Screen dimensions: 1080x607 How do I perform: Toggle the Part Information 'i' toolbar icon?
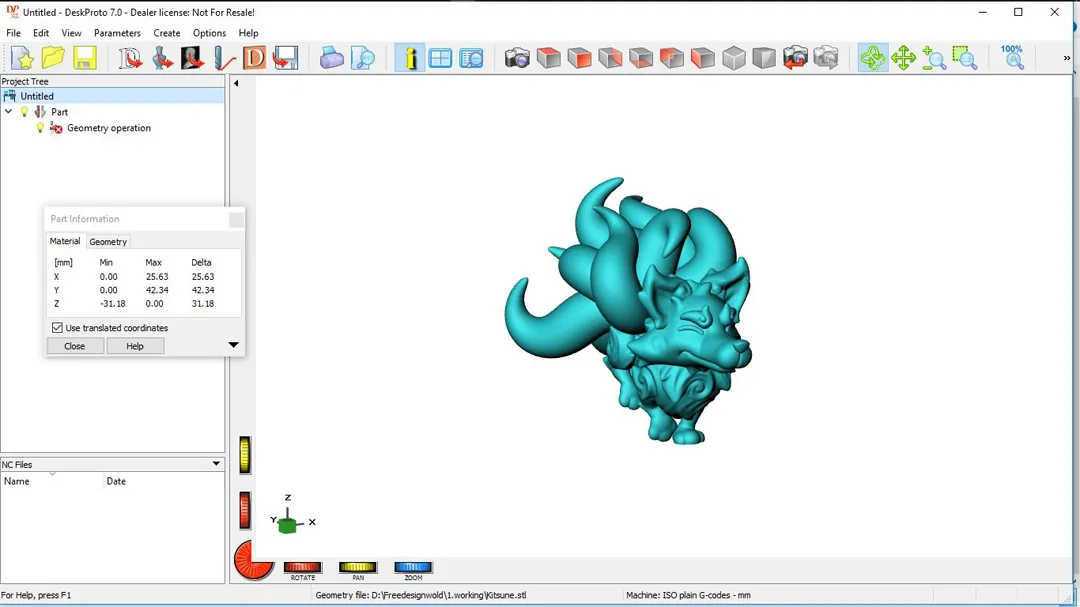(409, 58)
